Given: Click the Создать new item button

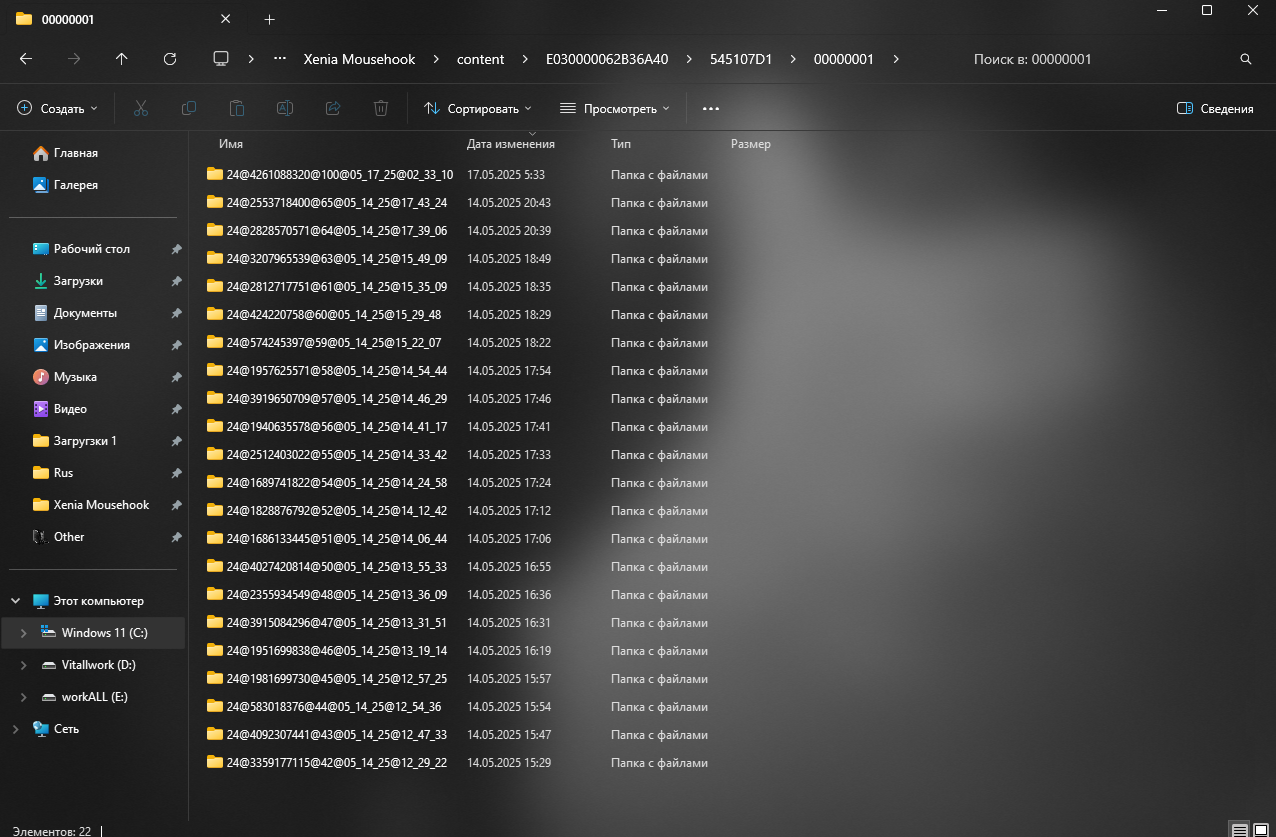Looking at the screenshot, I should 57,108.
